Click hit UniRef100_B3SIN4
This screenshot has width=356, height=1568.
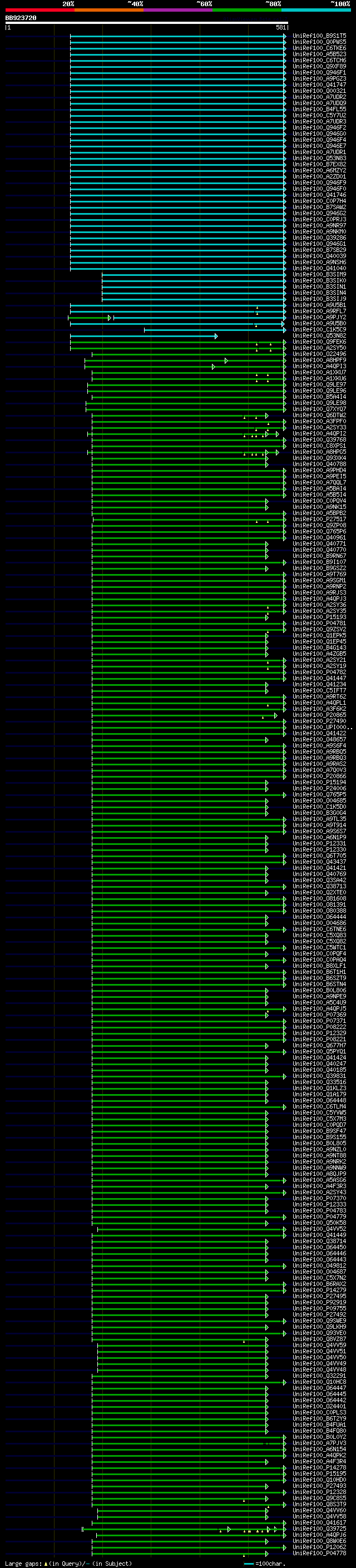click(x=319, y=293)
